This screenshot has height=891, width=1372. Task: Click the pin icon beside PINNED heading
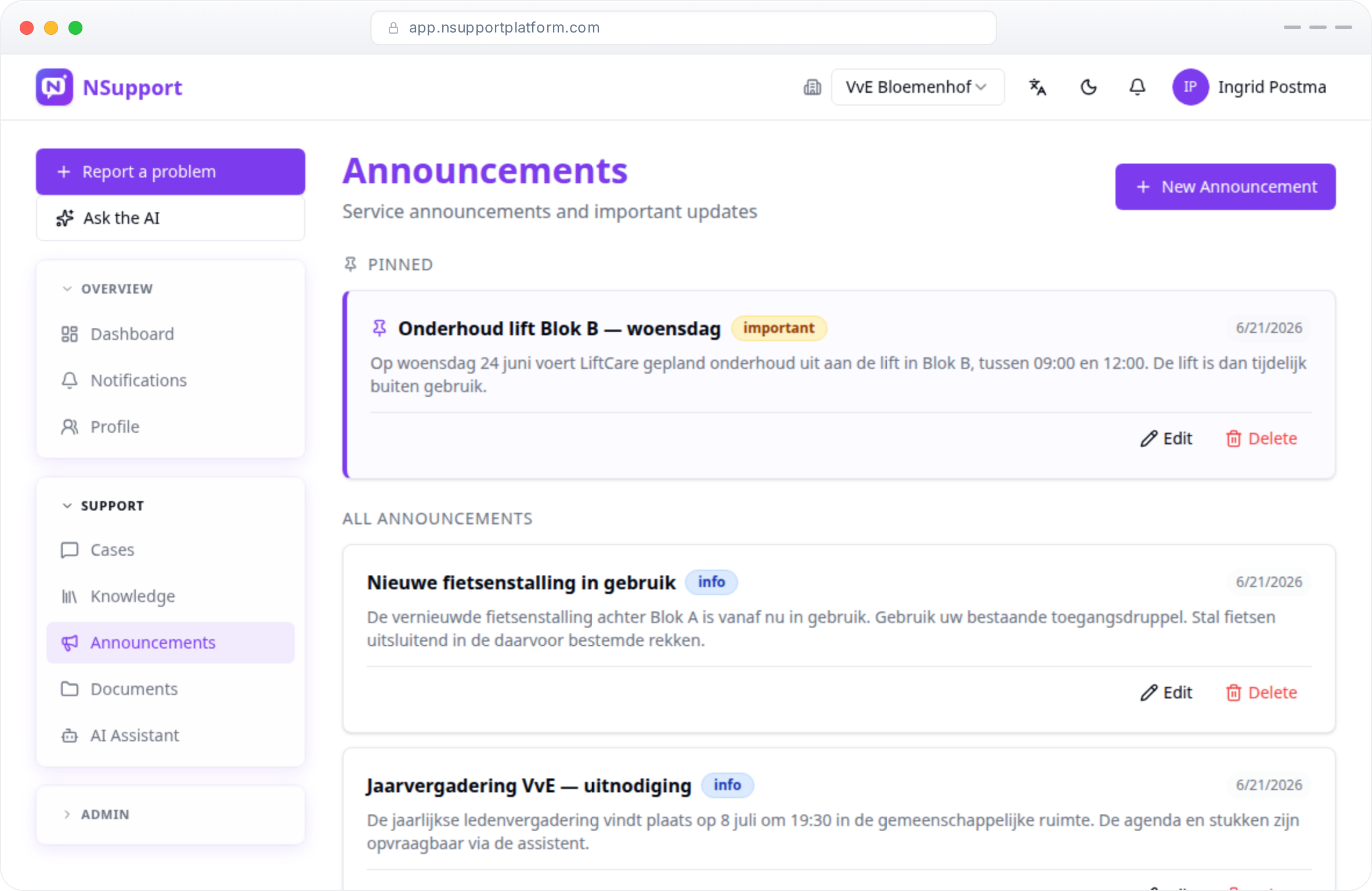(351, 265)
